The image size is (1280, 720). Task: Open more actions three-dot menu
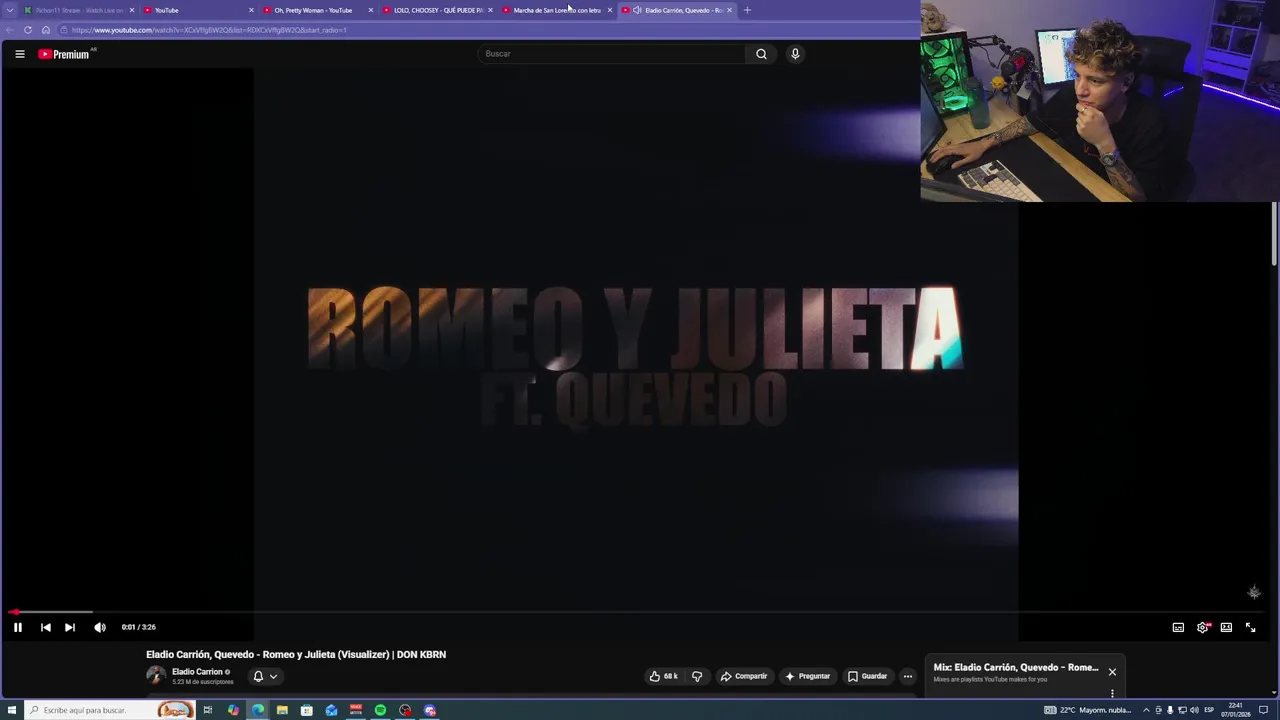[x=908, y=676]
